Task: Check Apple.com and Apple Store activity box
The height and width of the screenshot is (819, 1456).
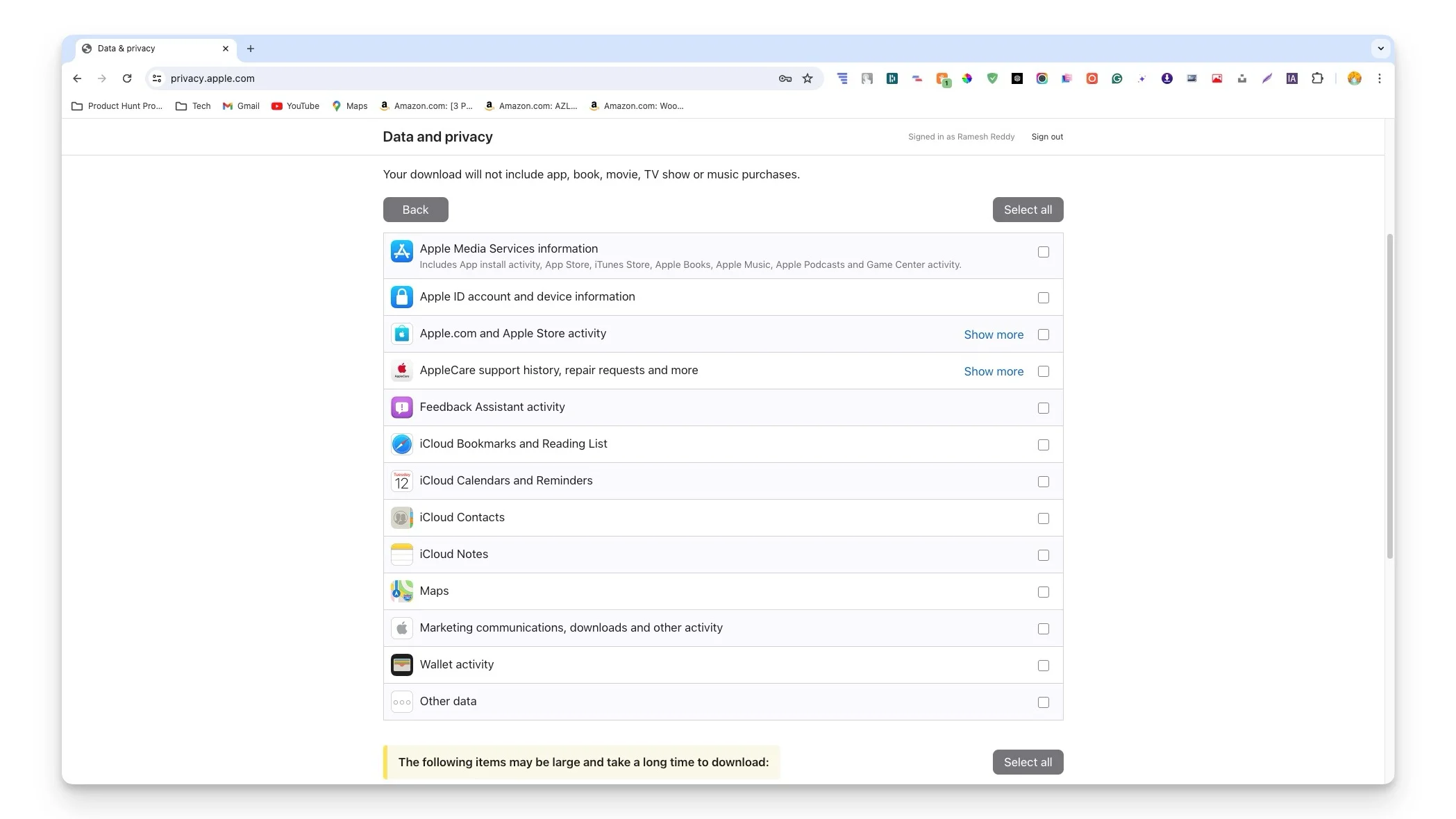Action: 1044,335
